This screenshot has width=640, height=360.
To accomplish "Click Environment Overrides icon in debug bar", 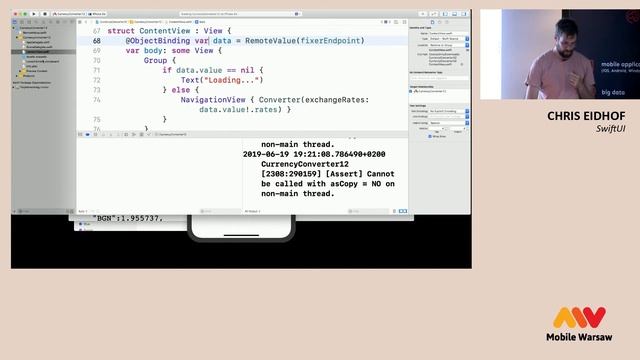I will (141, 134).
